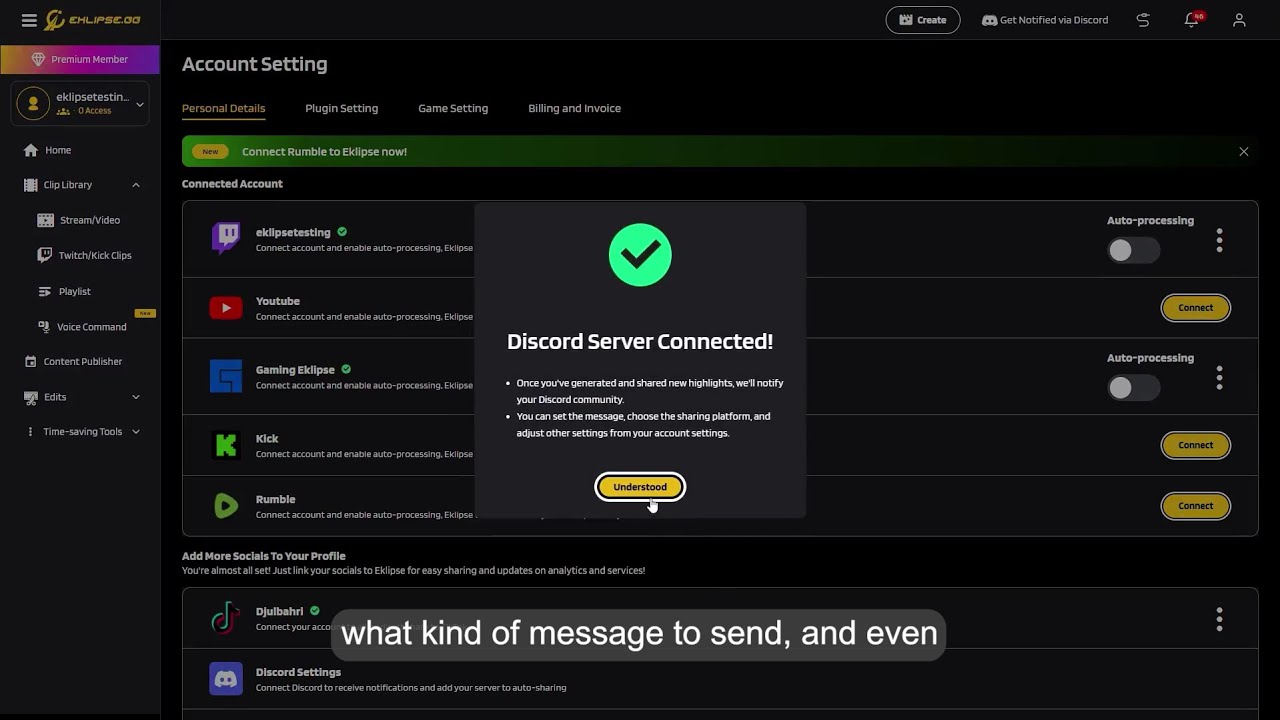Open more options for eklipsetesting account
Image resolution: width=1280 pixels, height=720 pixels.
[x=1219, y=240]
